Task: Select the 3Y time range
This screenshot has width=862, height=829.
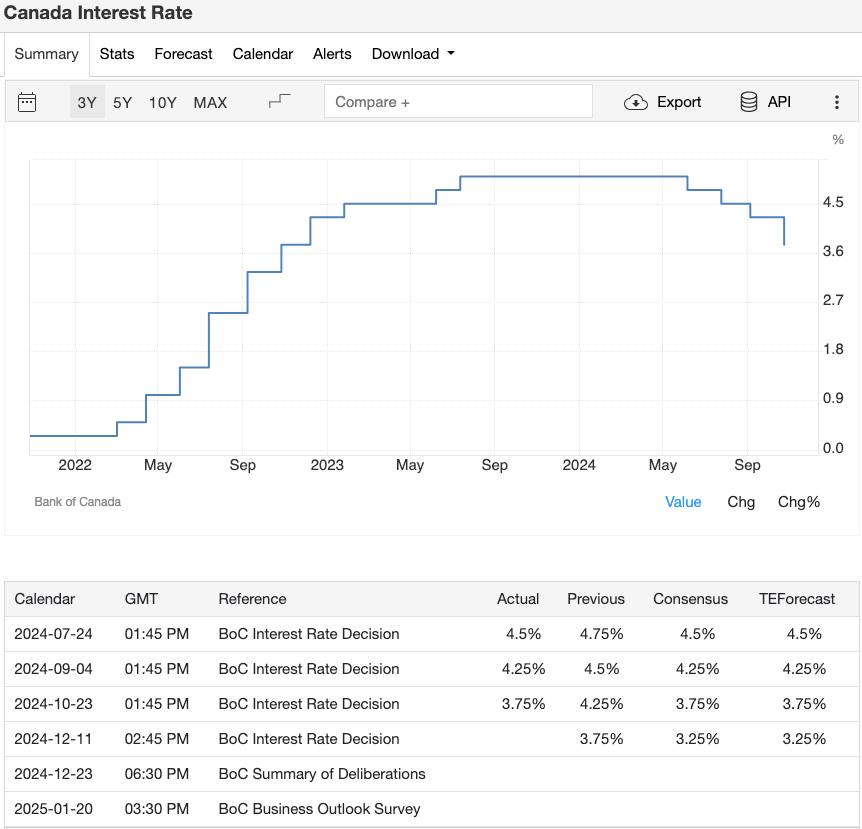Action: click(x=86, y=101)
